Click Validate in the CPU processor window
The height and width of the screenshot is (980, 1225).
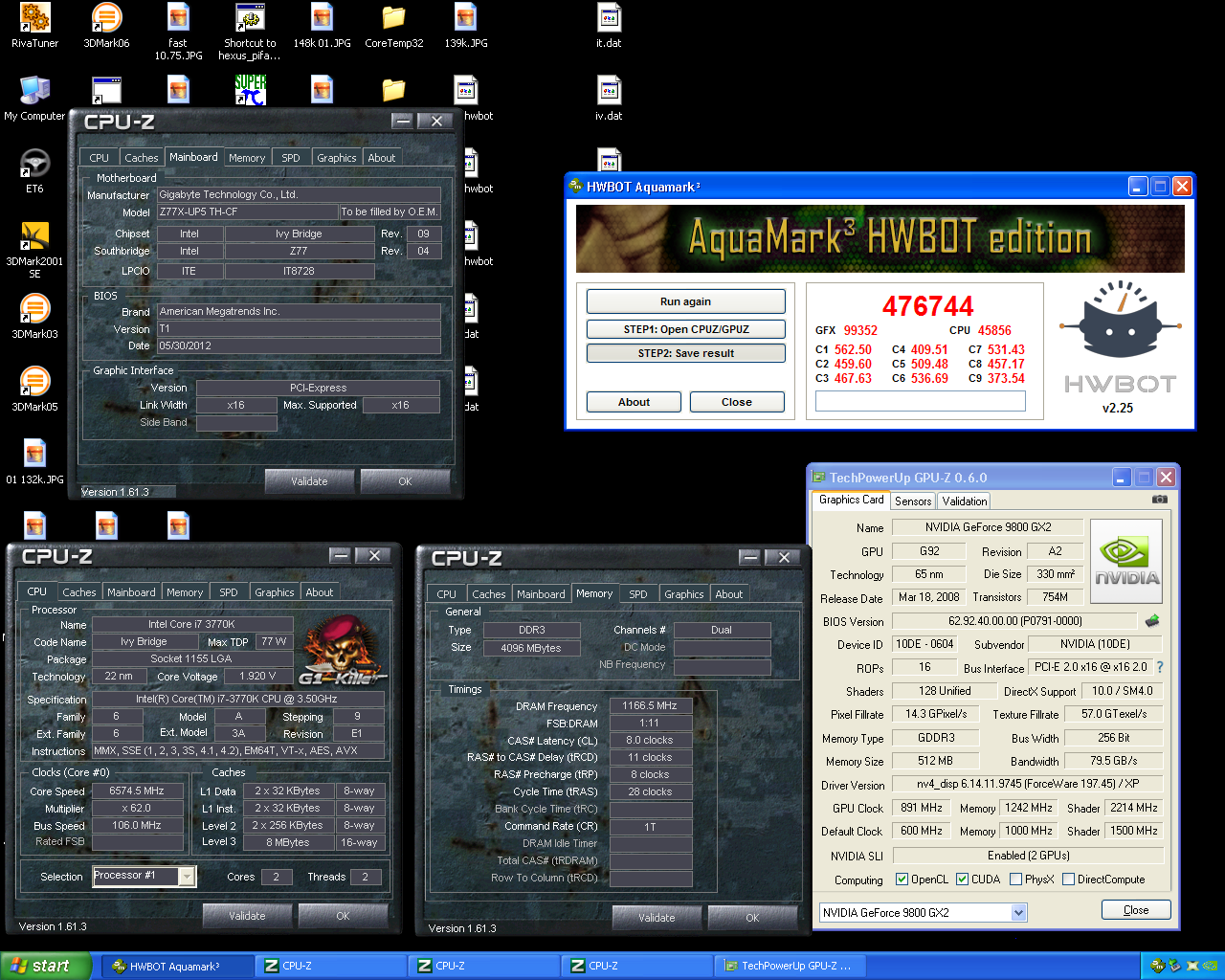coord(247,916)
